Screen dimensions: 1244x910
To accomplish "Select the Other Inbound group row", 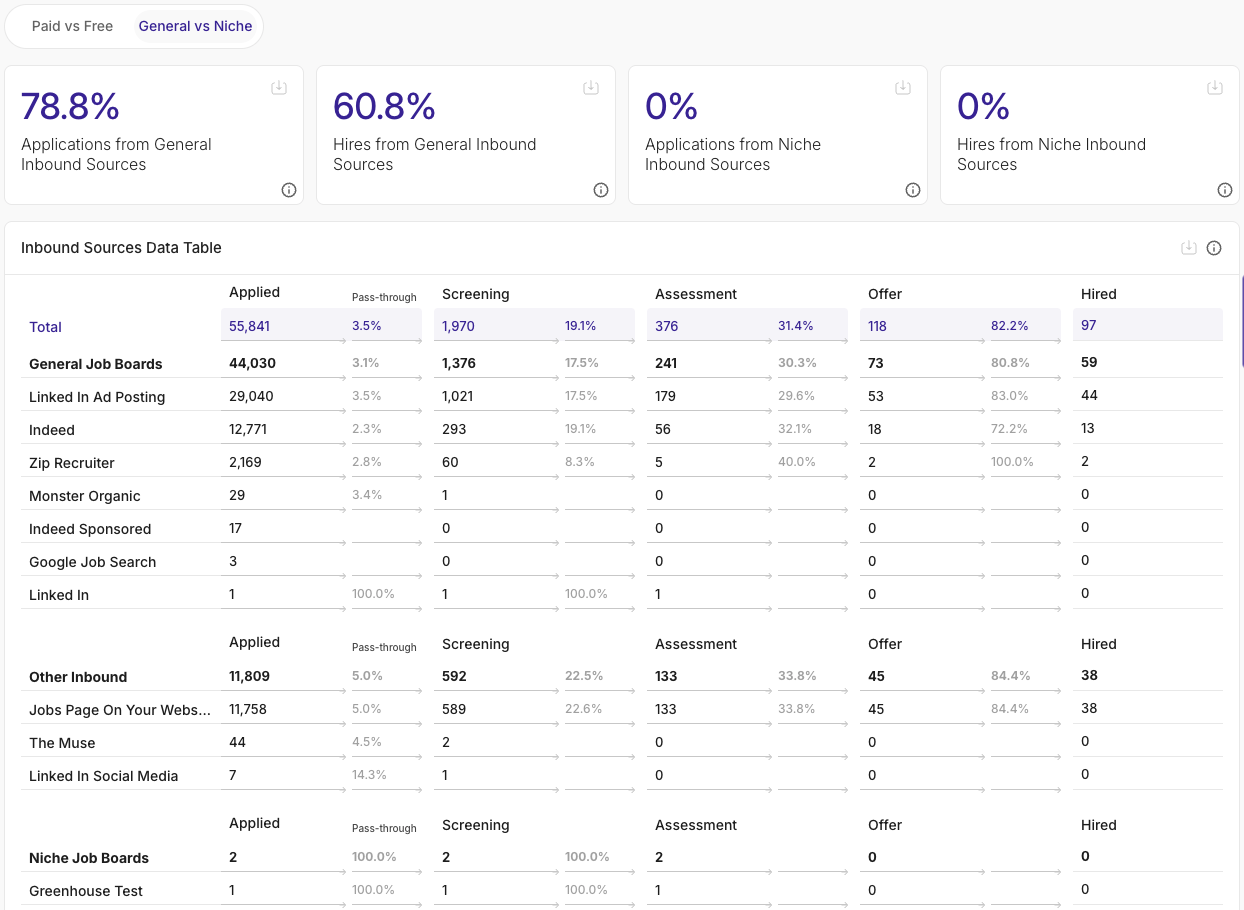I will click(x=78, y=677).
